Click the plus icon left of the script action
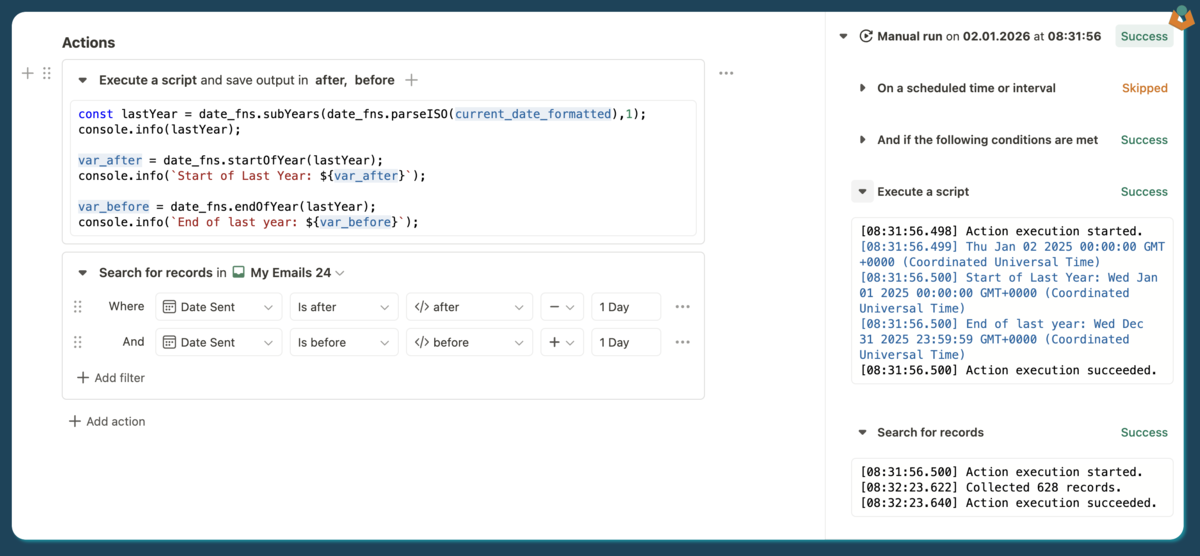 pos(28,73)
